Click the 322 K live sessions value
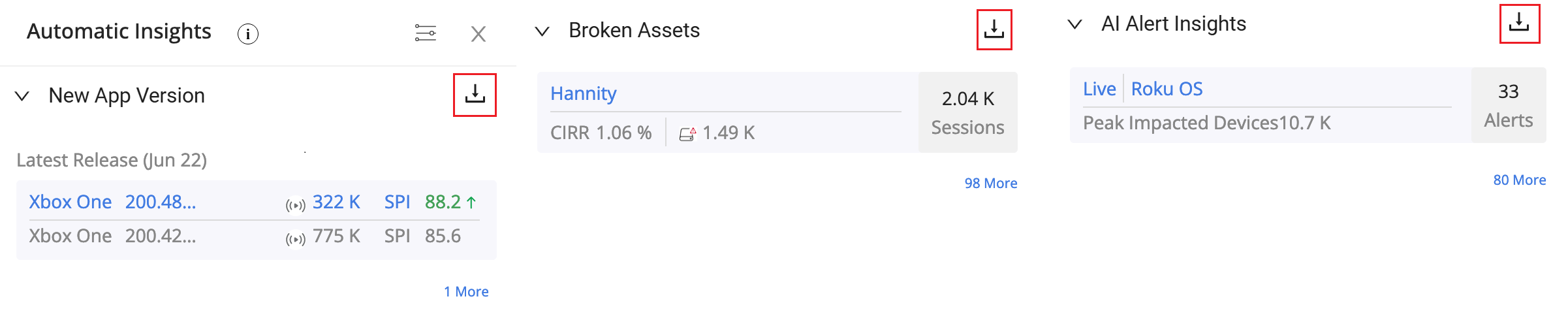Screen dimensions: 1568x320 336,202
